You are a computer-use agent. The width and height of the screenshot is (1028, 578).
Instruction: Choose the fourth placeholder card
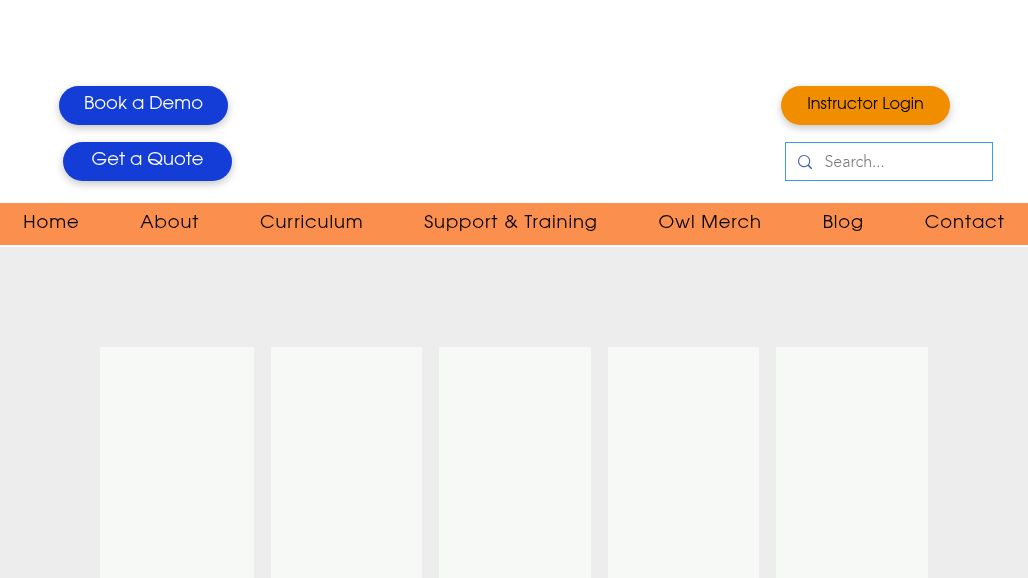pyautogui.click(x=683, y=461)
